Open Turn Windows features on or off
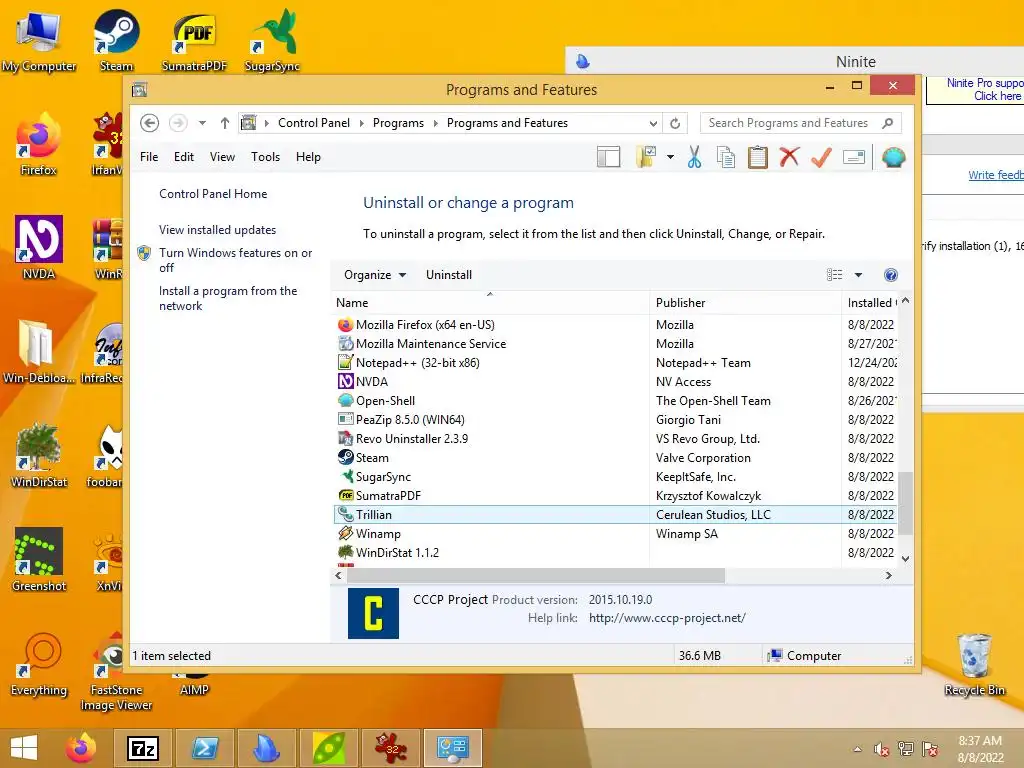This screenshot has width=1024, height=768. click(x=235, y=260)
